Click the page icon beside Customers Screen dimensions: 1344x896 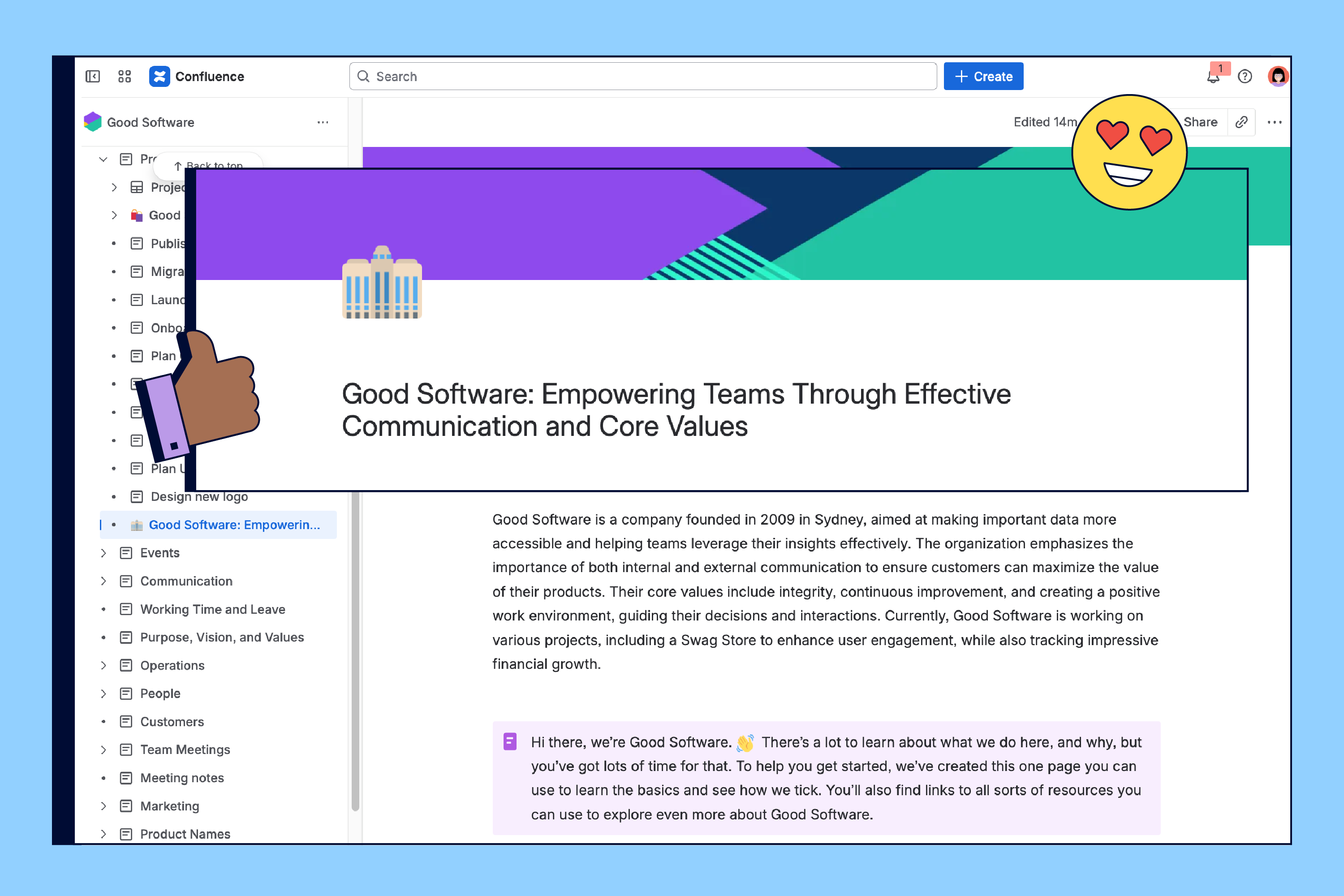pos(126,722)
